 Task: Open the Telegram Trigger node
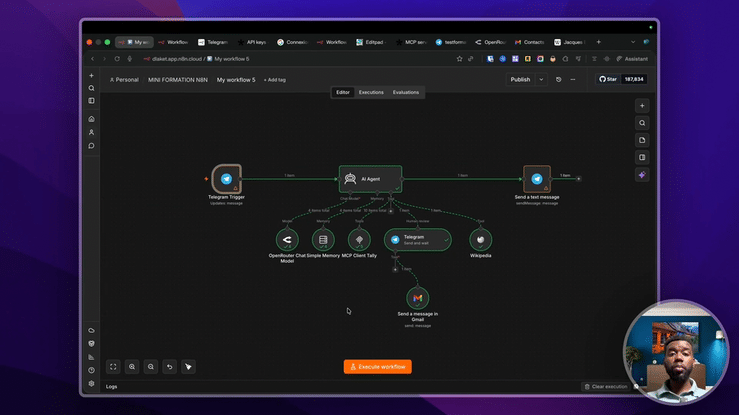pos(227,179)
